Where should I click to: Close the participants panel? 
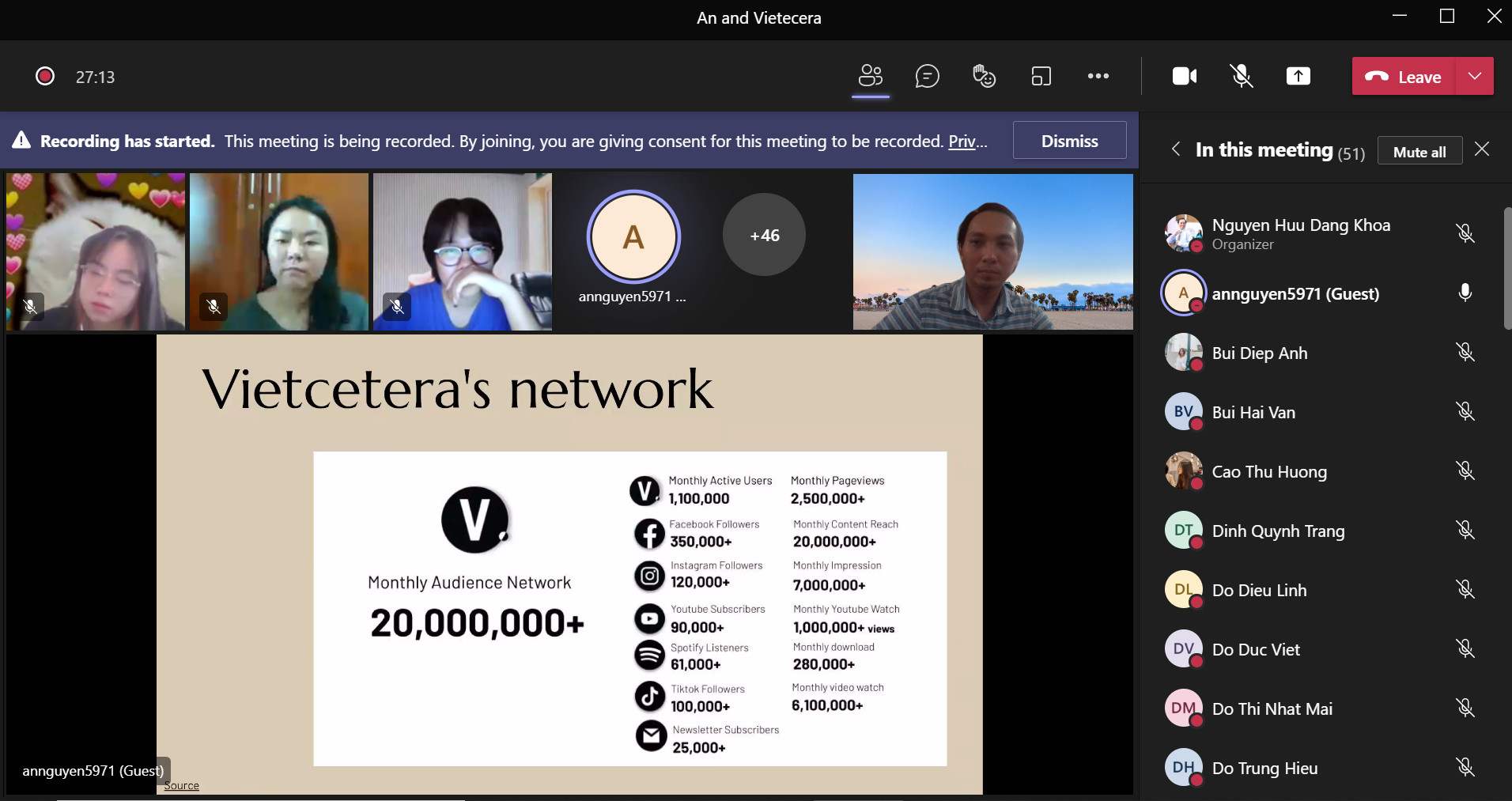[x=1482, y=149]
